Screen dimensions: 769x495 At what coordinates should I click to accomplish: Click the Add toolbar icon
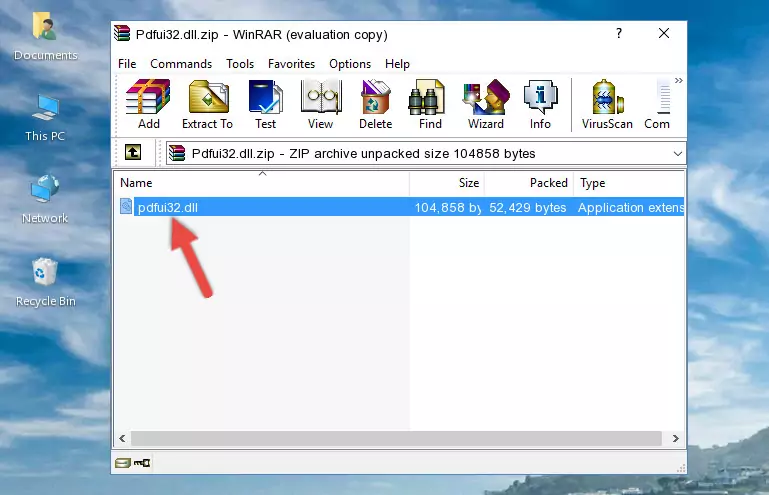[148, 104]
